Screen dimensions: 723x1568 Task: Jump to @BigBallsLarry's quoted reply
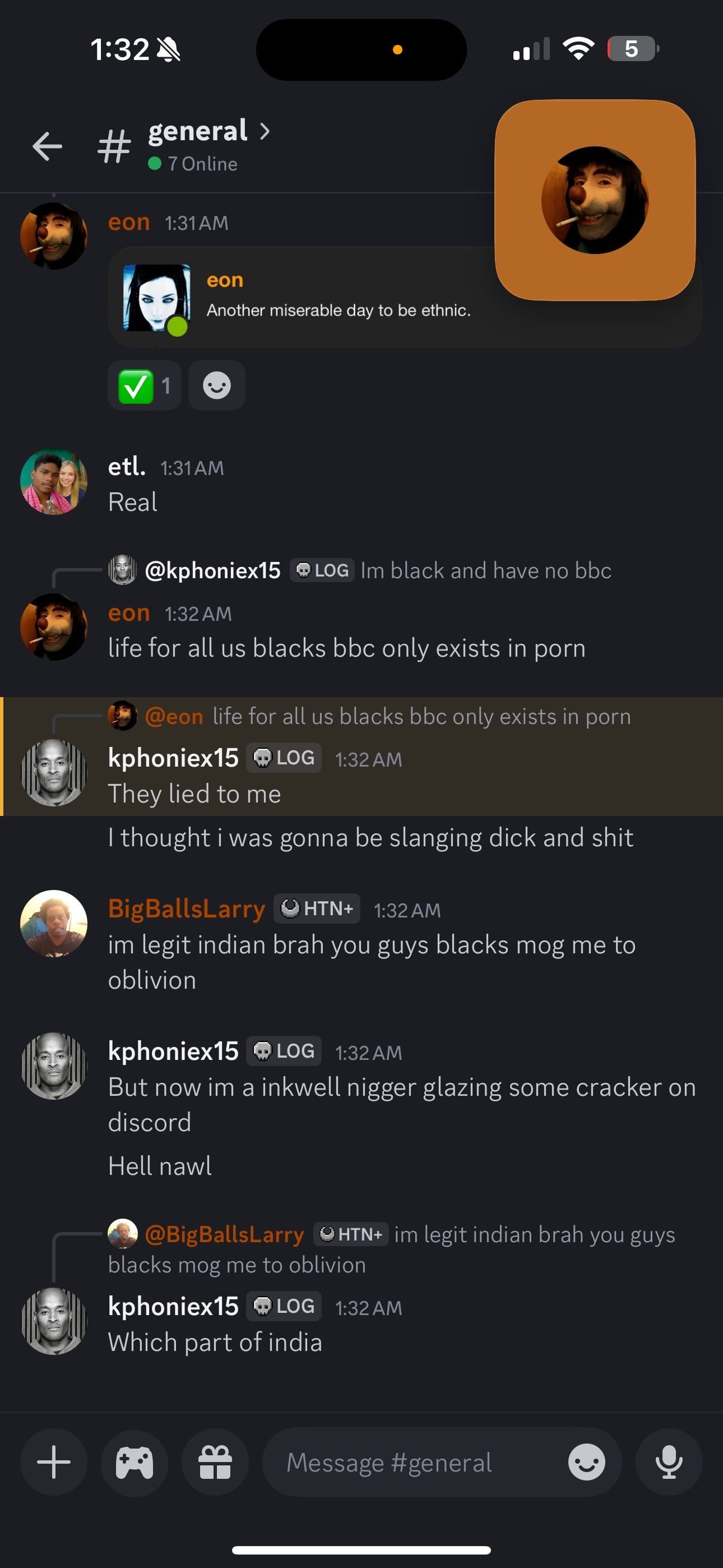pyautogui.click(x=391, y=1249)
